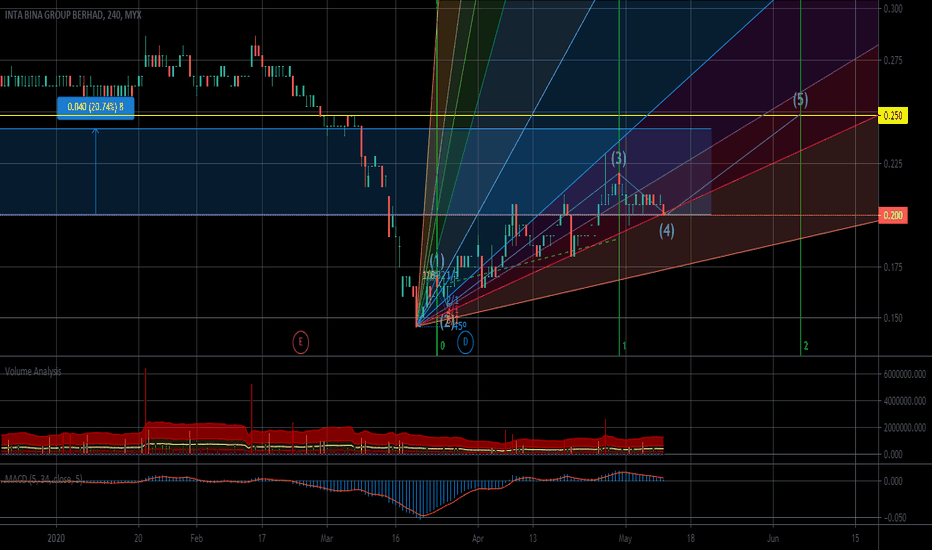Click the 0.175 price axis value

tap(893, 268)
